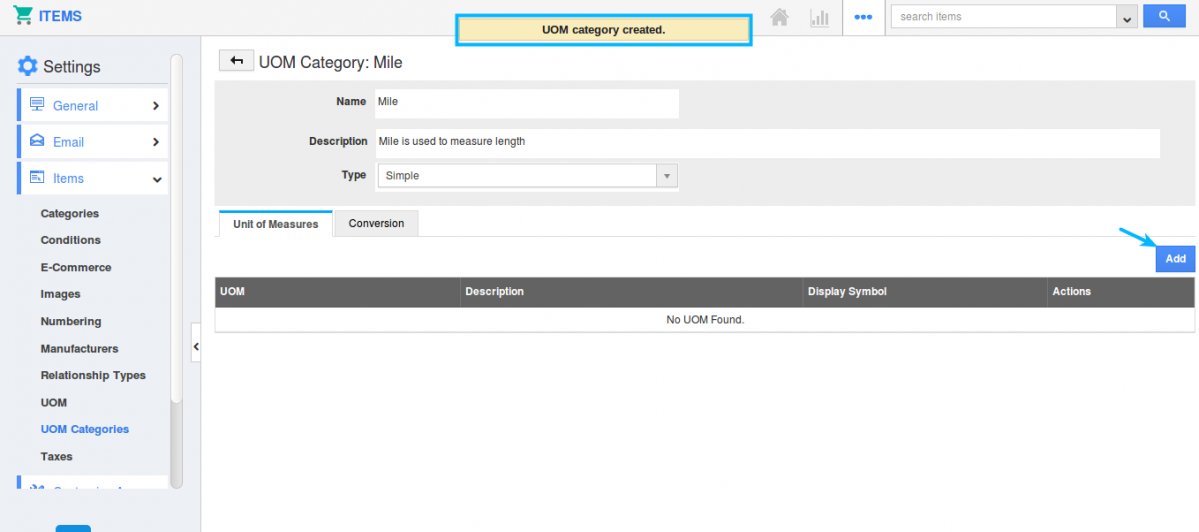
Task: Click the Display Symbol column header
Action: click(x=924, y=292)
